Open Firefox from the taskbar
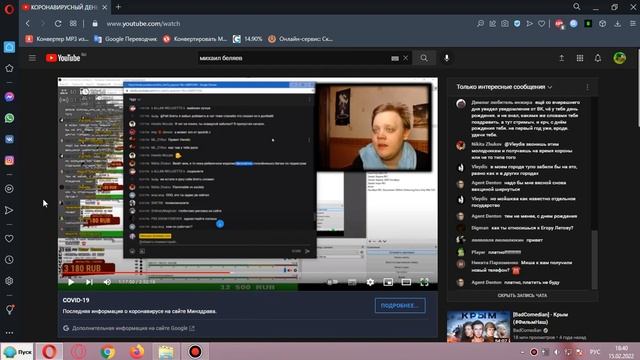This screenshot has height=360, width=640. coord(137,352)
